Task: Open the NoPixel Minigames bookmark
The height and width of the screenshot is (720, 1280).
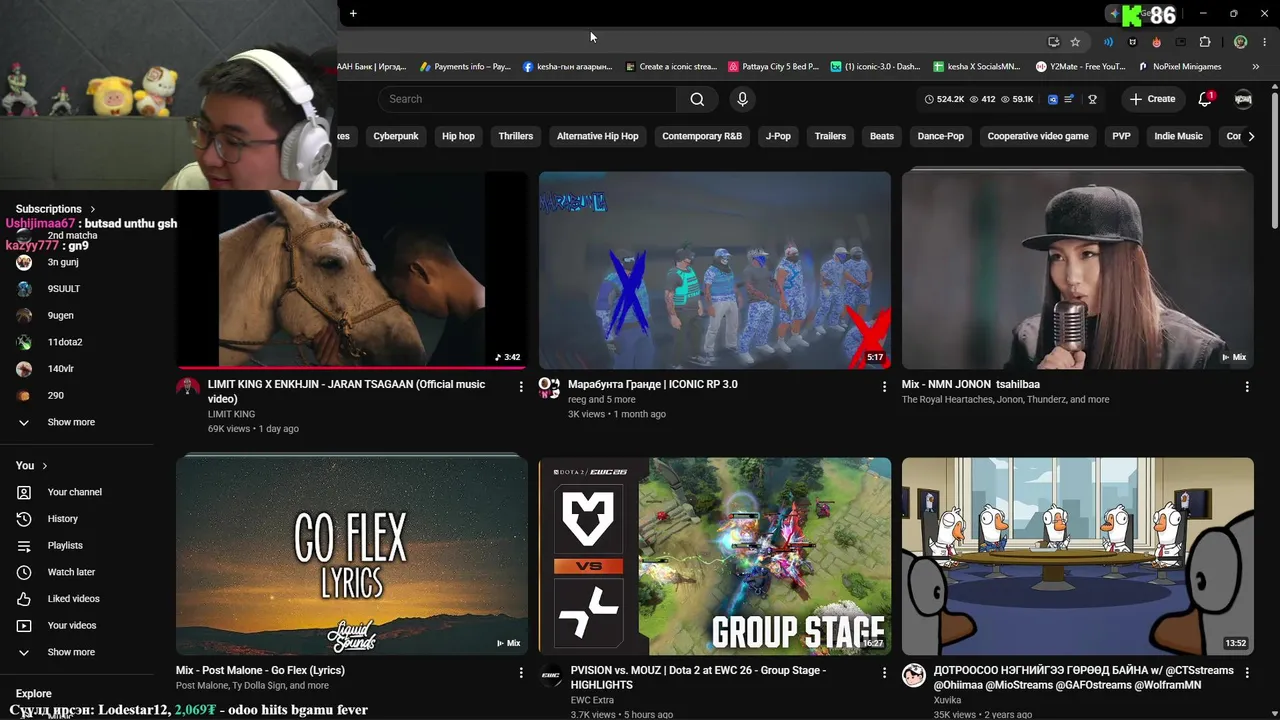Action: coord(1180,67)
